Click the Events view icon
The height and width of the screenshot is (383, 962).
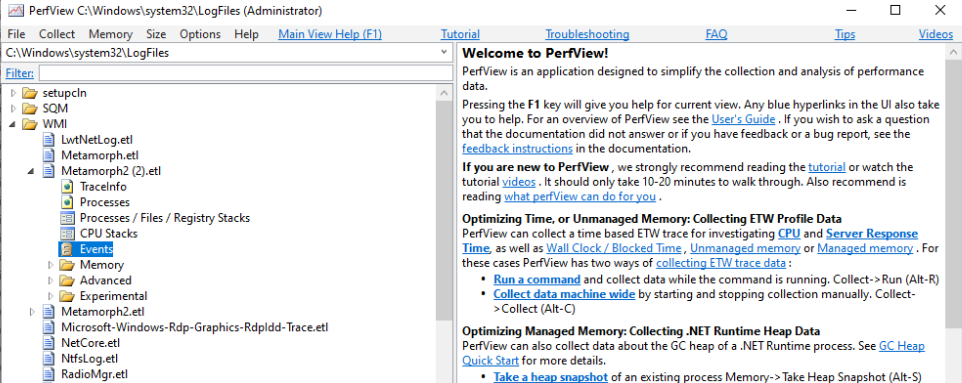67,249
